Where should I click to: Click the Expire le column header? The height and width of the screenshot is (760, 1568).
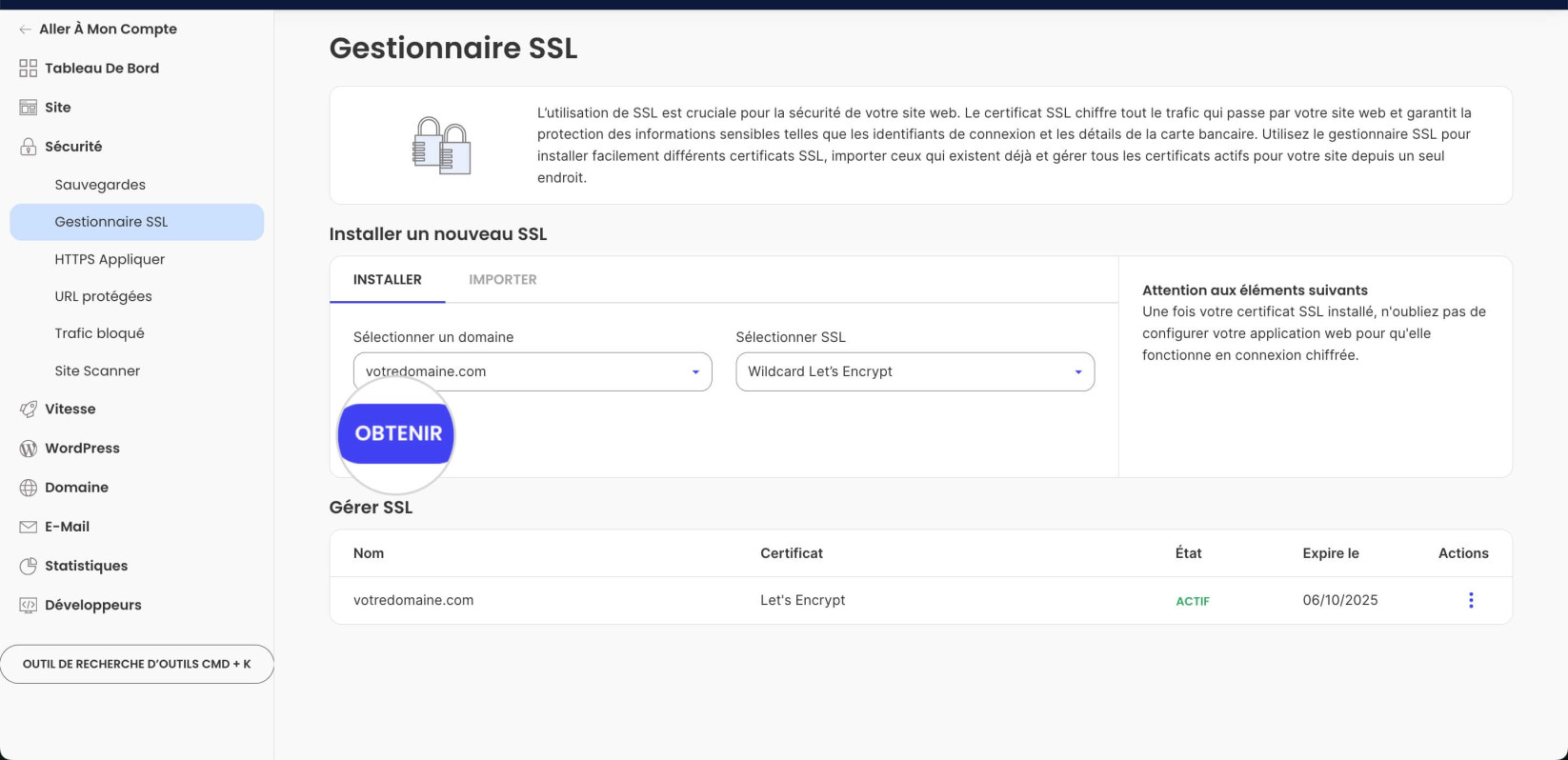coord(1331,553)
